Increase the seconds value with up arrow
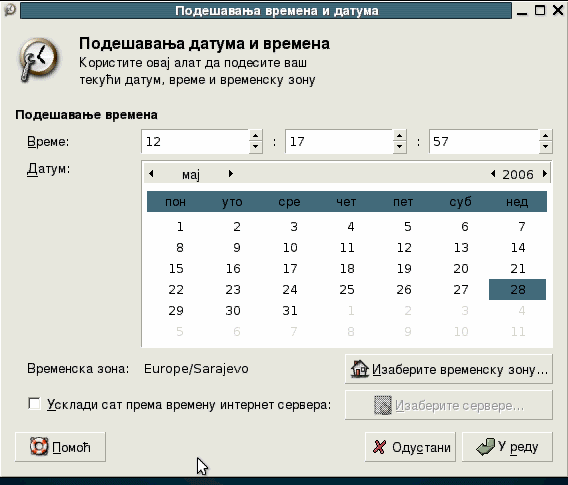 [x=546, y=135]
